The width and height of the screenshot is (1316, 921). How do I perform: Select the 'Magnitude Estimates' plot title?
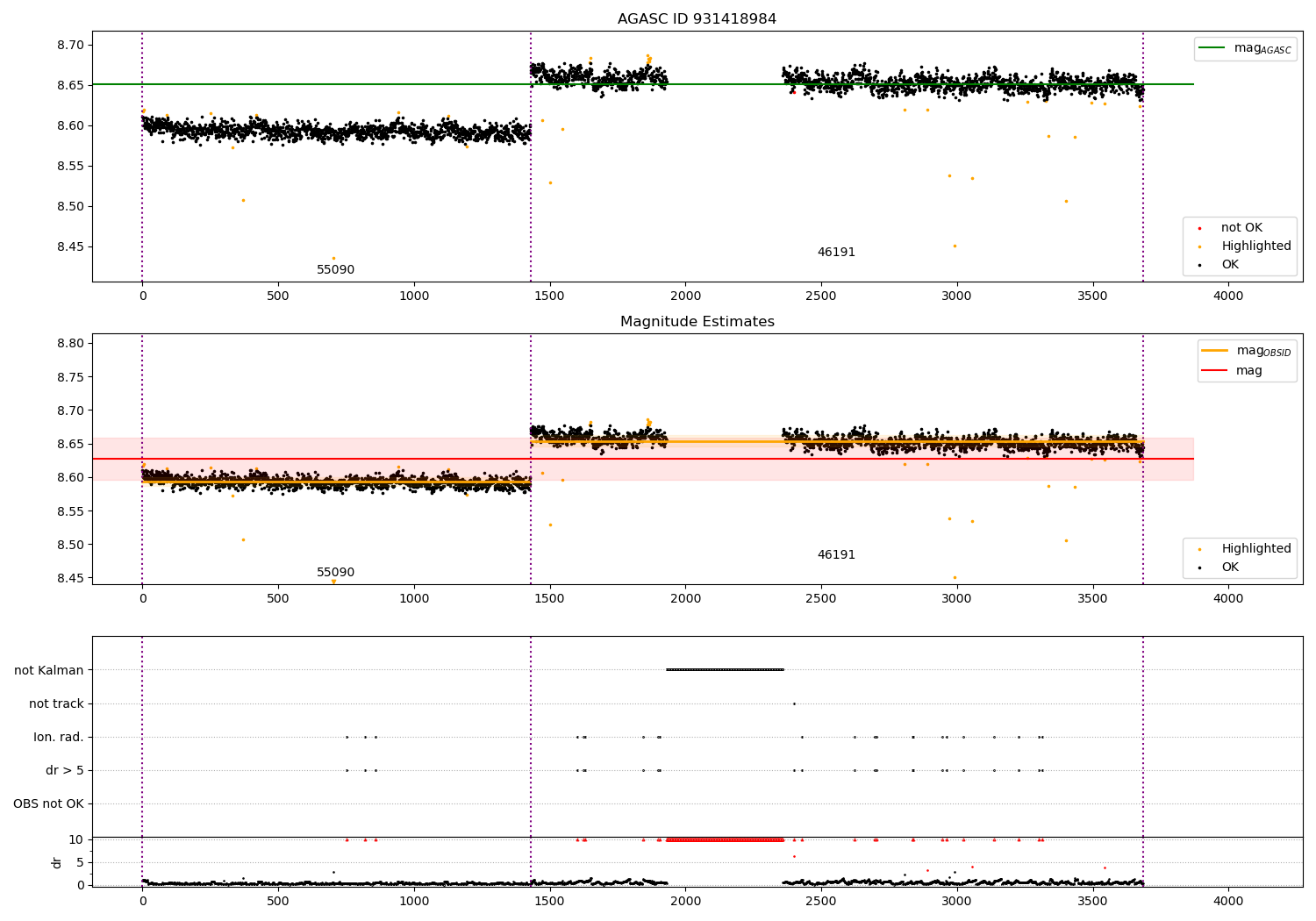coord(697,322)
